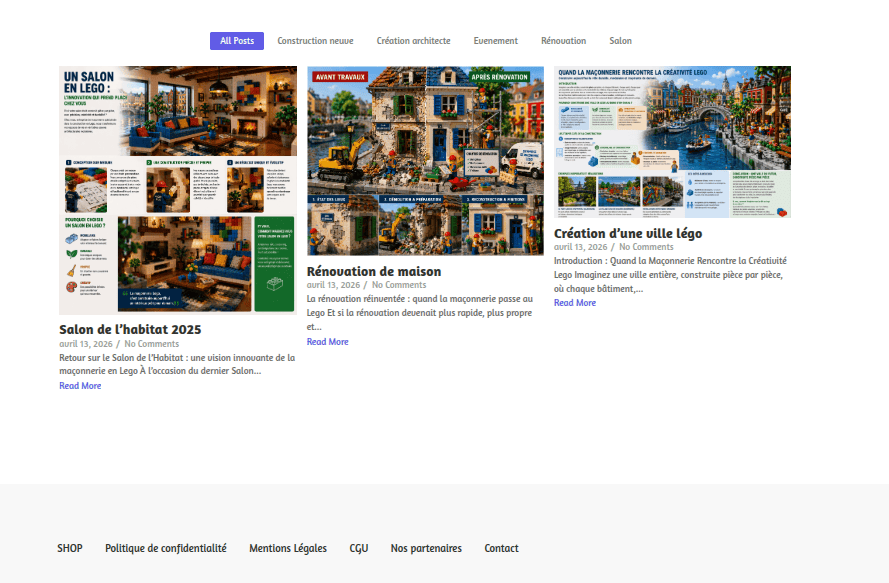Read More of Salon de l'habitat post
Viewport: 889px width, 583px height.
[x=80, y=386]
